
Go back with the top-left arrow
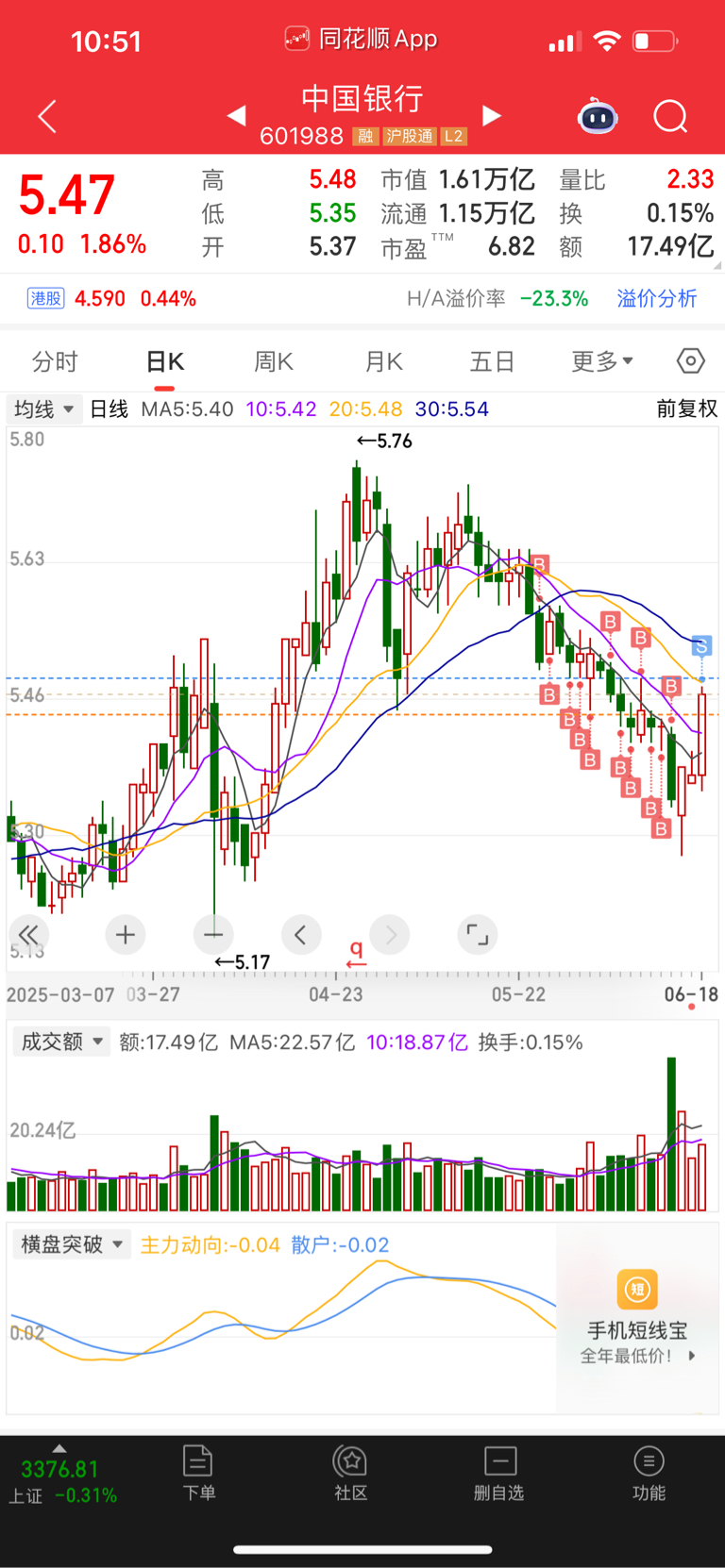47,117
